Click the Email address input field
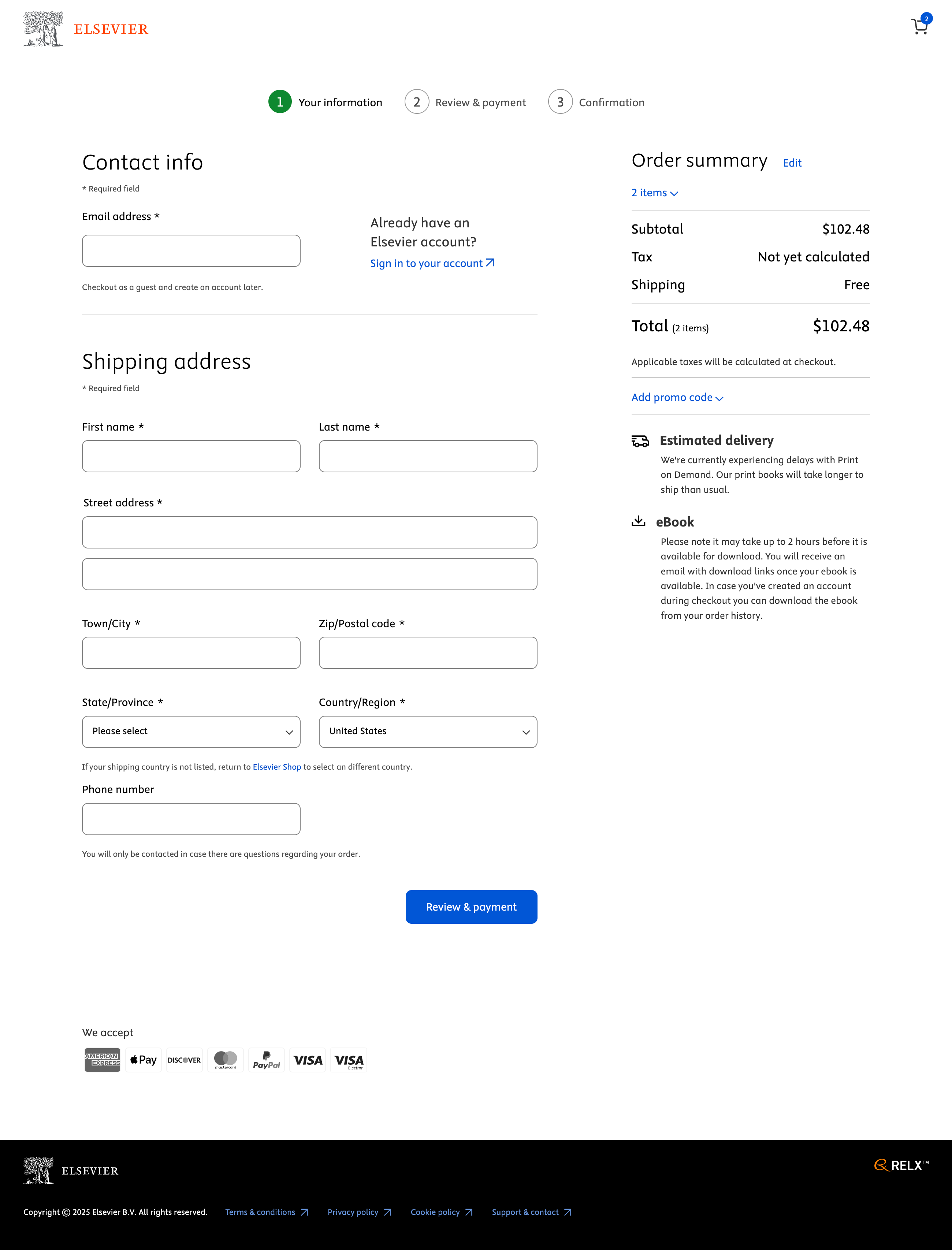The height and width of the screenshot is (1250, 952). point(191,251)
